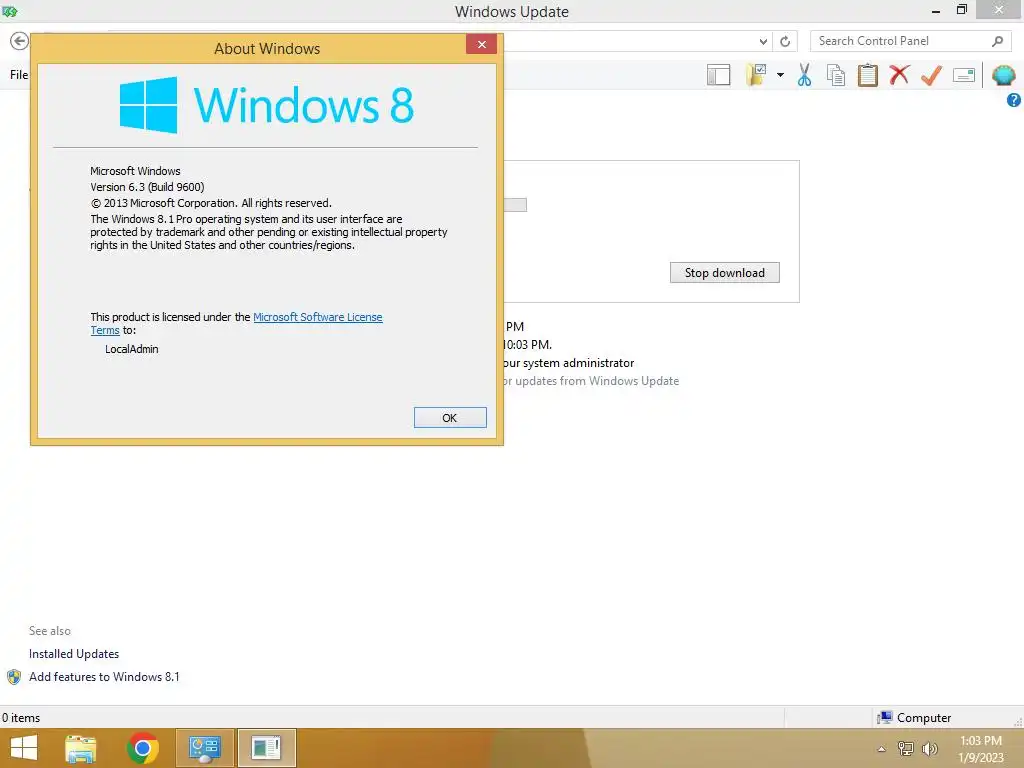1024x768 pixels.
Task: Click the Back arrow in Windows Update
Action: [x=20, y=41]
